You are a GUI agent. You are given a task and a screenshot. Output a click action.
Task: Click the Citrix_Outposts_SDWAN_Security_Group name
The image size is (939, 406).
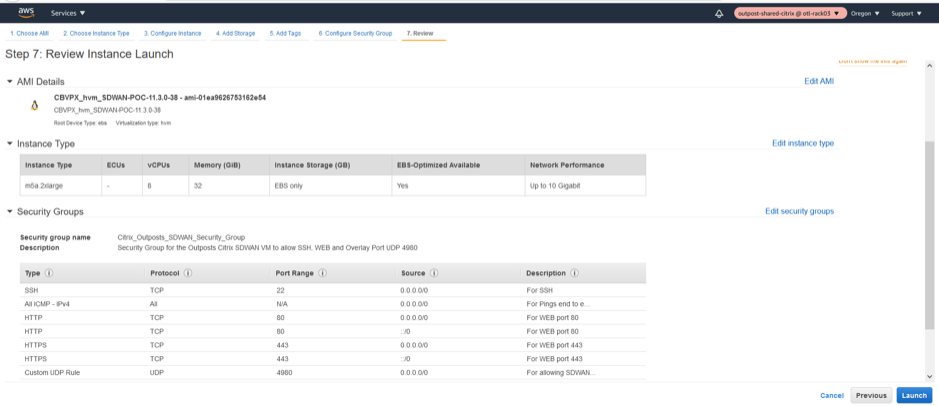tap(181, 237)
